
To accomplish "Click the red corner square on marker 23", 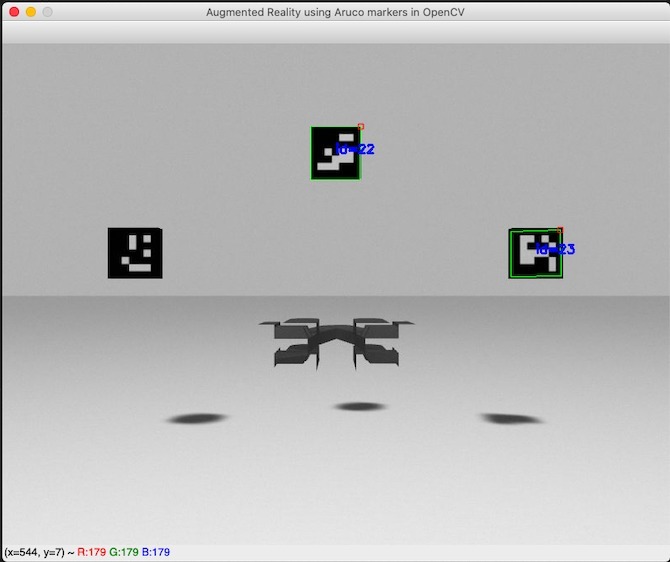I will [x=560, y=230].
